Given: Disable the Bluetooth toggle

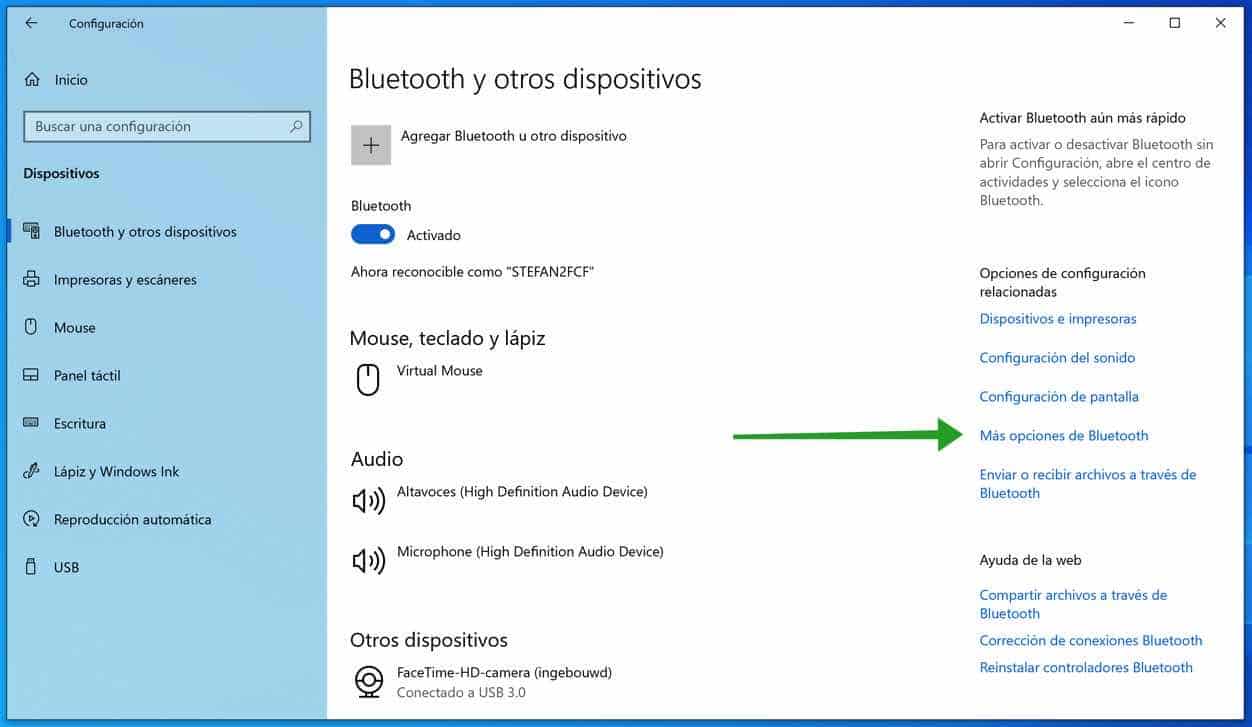Looking at the screenshot, I should pyautogui.click(x=372, y=234).
